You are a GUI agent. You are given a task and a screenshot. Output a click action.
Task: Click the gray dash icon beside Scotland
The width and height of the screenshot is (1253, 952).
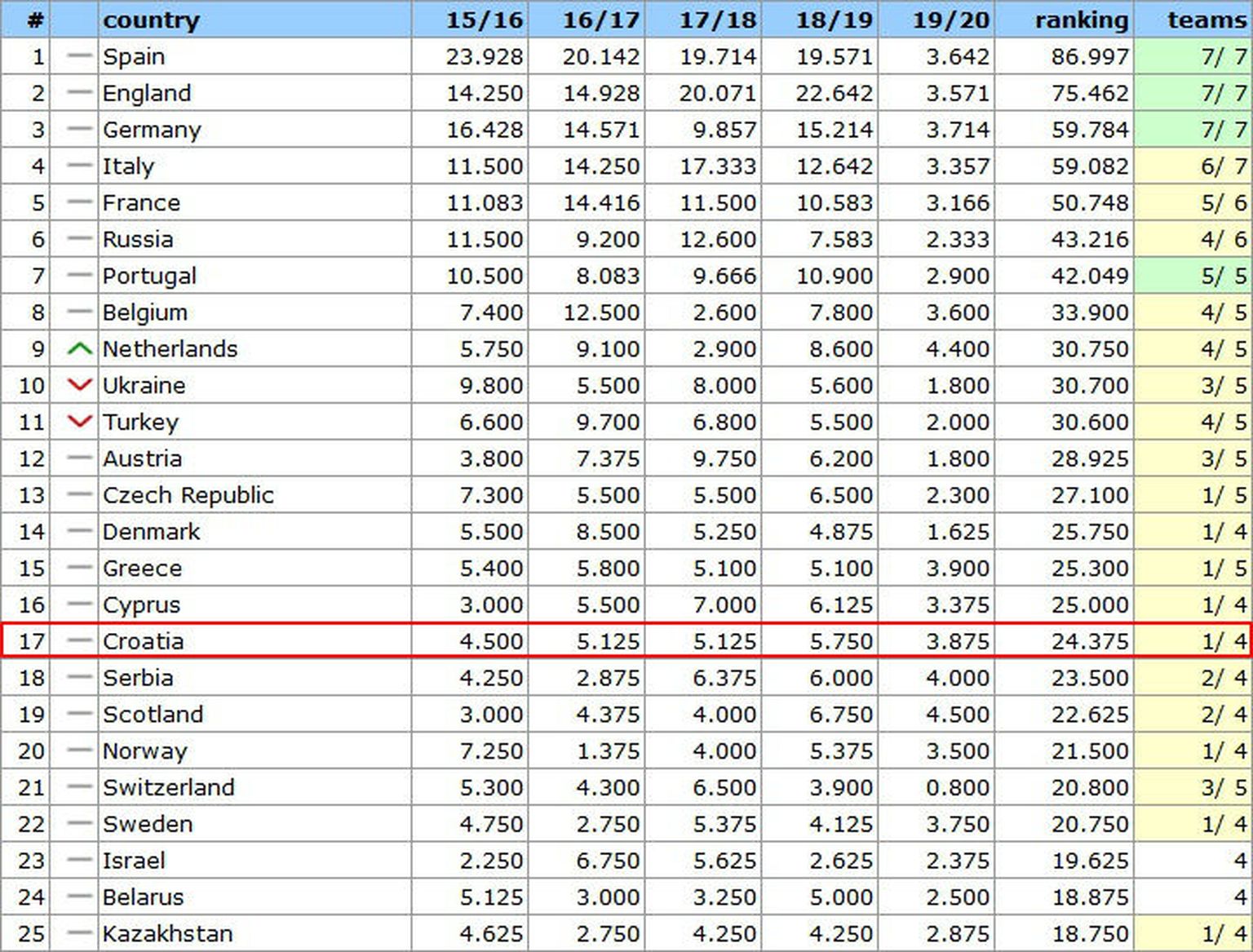click(79, 714)
